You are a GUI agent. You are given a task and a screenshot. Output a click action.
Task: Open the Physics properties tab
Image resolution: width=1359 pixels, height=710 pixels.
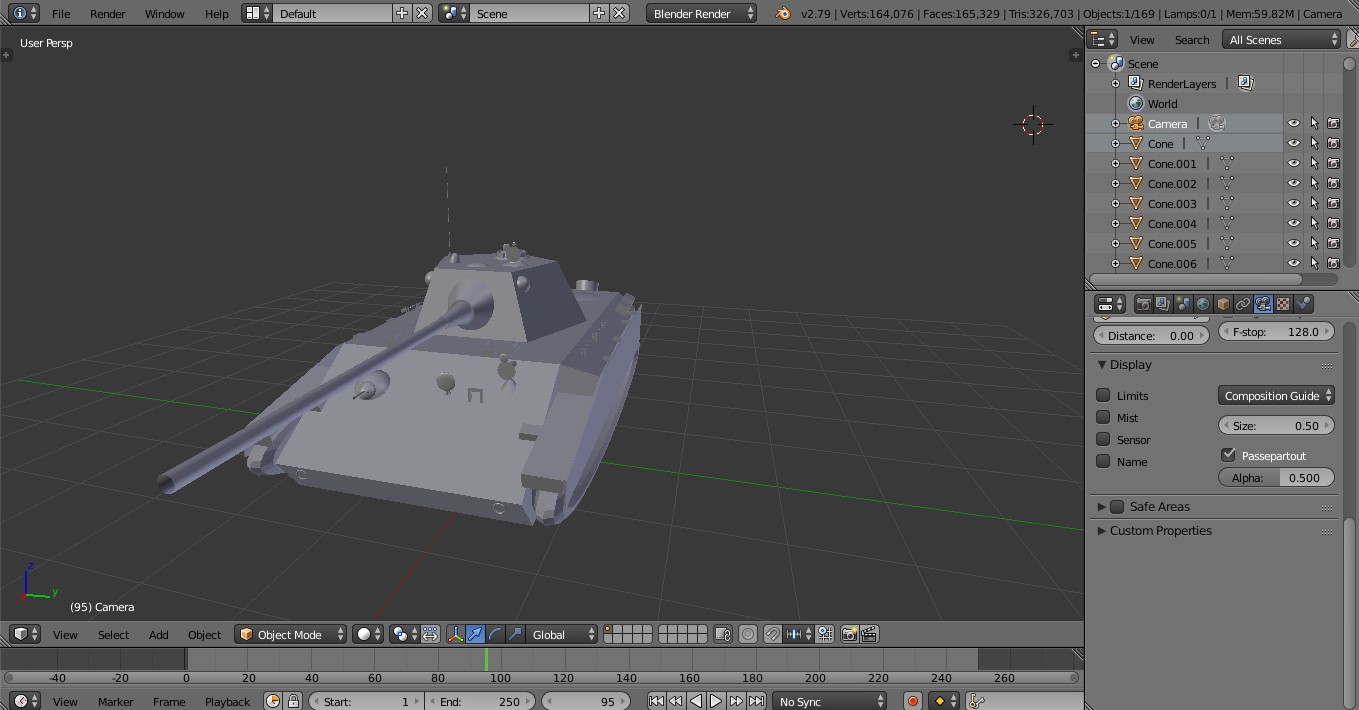1303,305
